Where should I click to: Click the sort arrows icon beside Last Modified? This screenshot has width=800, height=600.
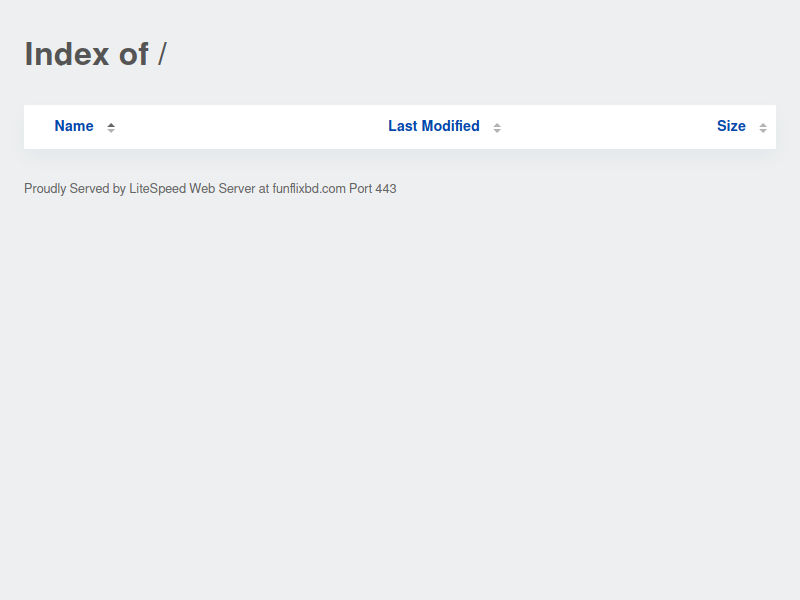pos(497,128)
